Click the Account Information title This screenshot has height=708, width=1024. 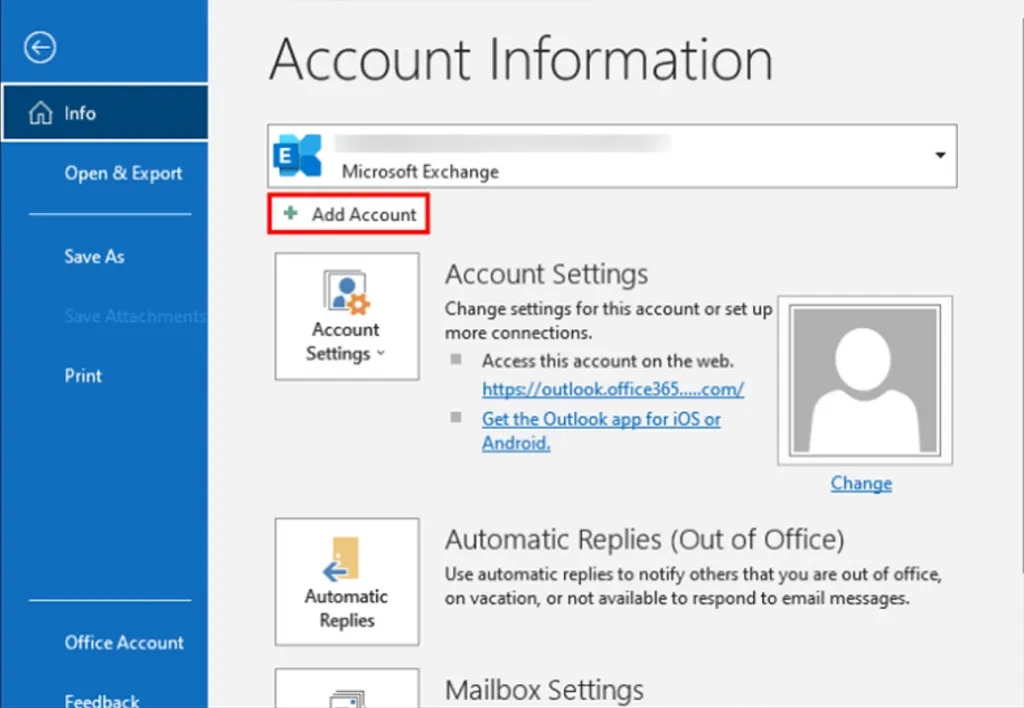[520, 60]
